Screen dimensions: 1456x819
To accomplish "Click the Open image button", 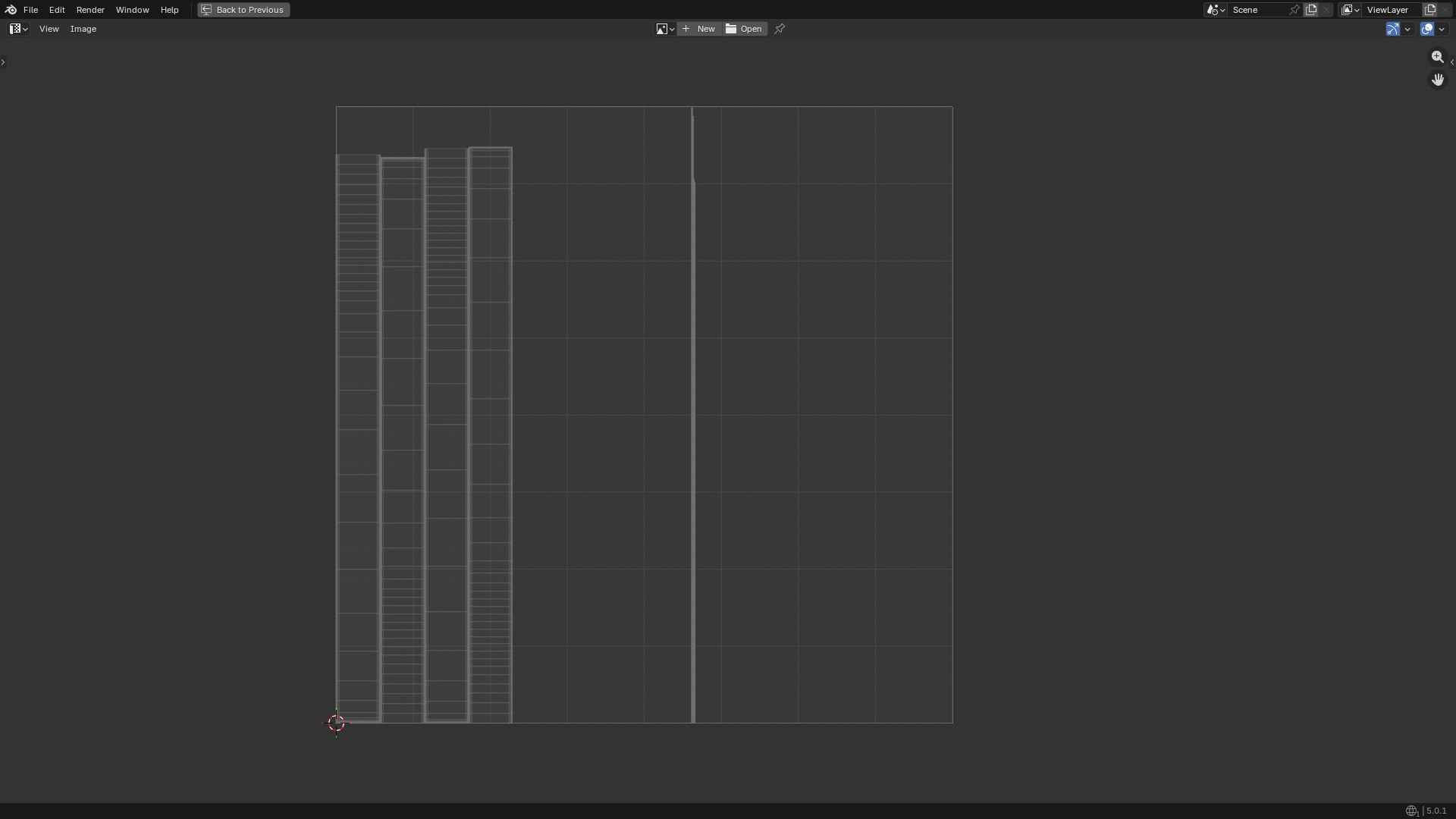I will point(744,29).
